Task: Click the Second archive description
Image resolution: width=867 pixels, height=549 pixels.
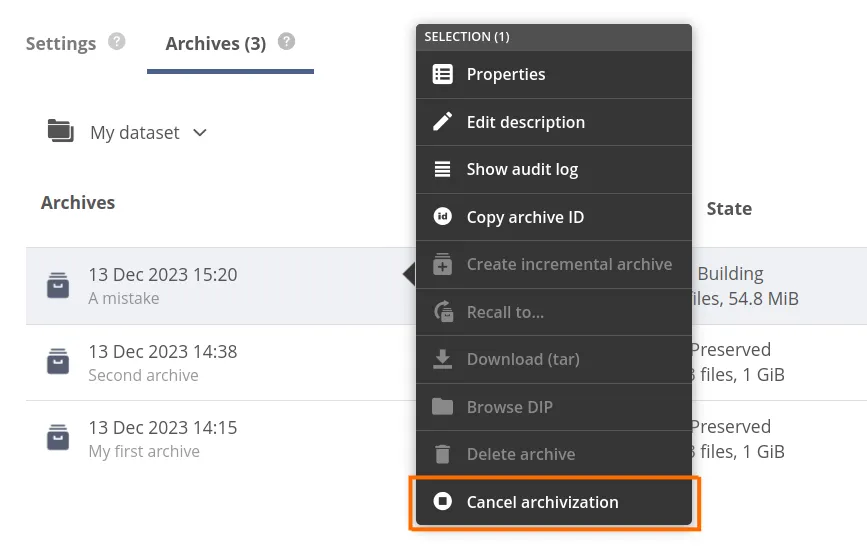Action: pyautogui.click(x=143, y=375)
